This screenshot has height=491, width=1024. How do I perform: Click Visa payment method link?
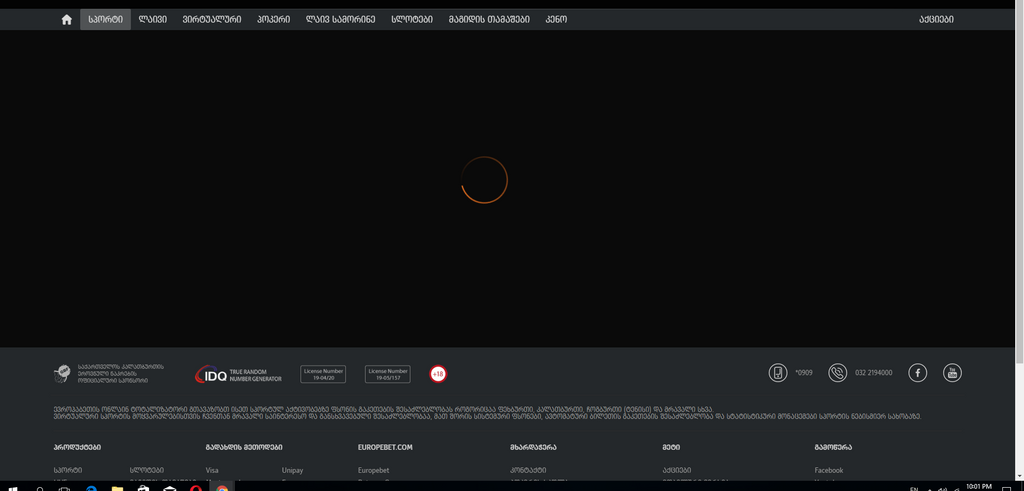(x=212, y=470)
